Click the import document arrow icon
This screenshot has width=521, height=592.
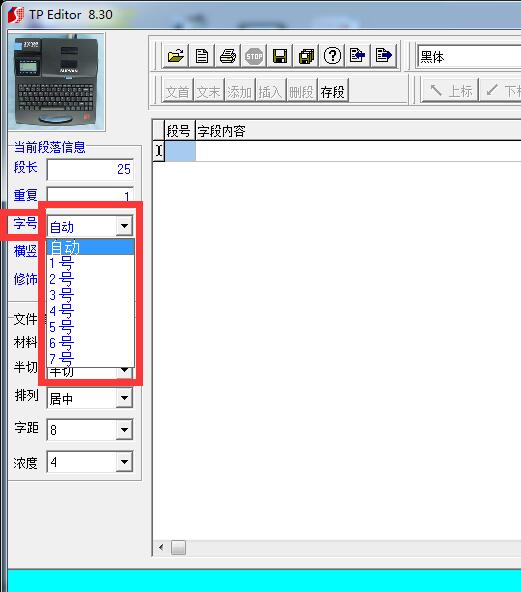click(x=358, y=56)
